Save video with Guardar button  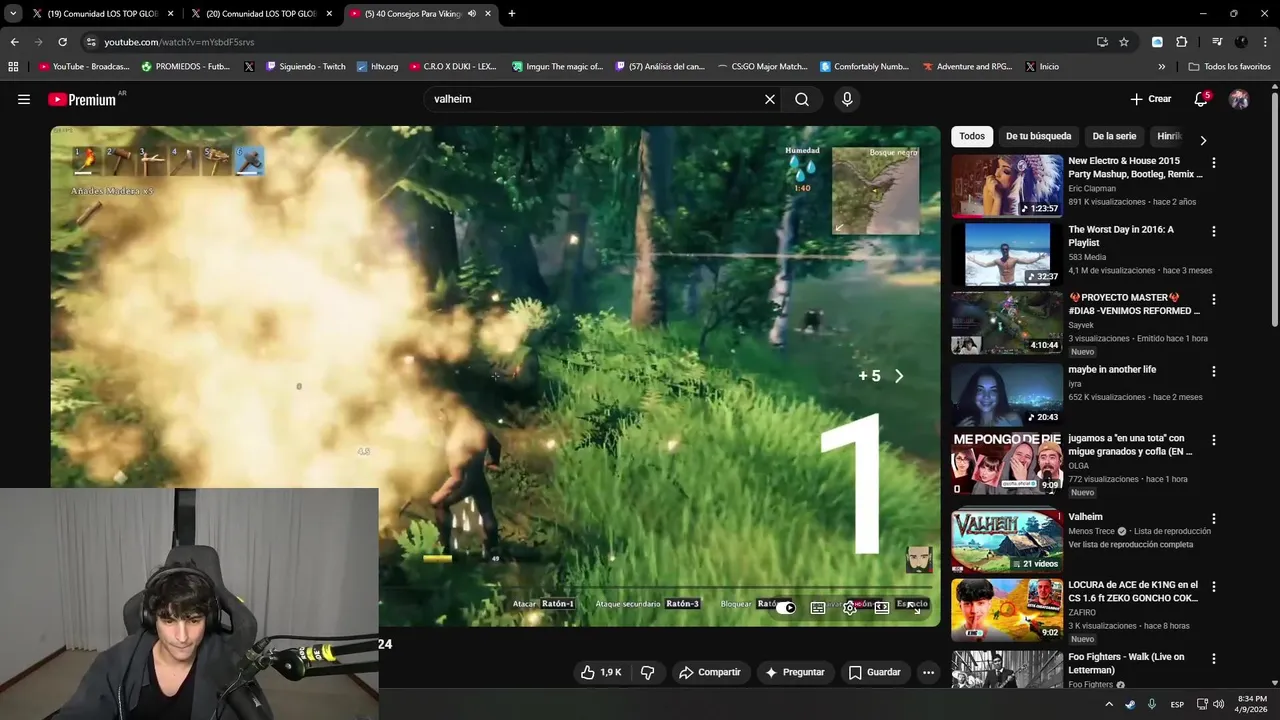[x=875, y=672]
